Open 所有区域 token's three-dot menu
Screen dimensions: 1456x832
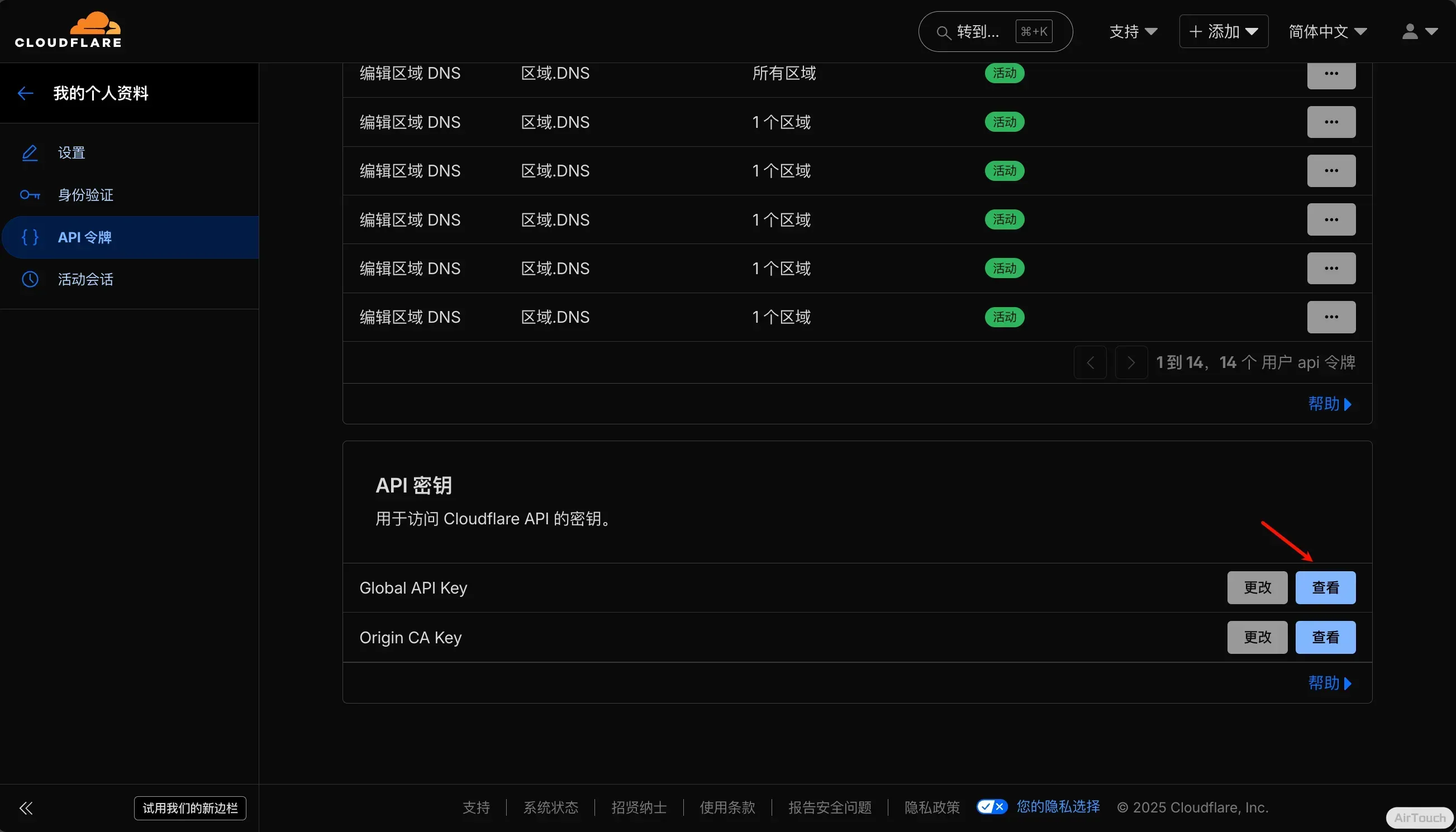[1331, 74]
